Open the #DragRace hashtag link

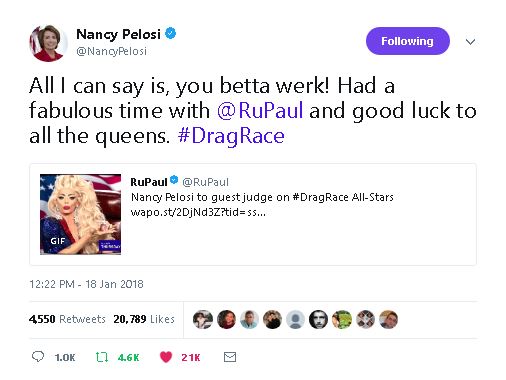[x=231, y=136]
